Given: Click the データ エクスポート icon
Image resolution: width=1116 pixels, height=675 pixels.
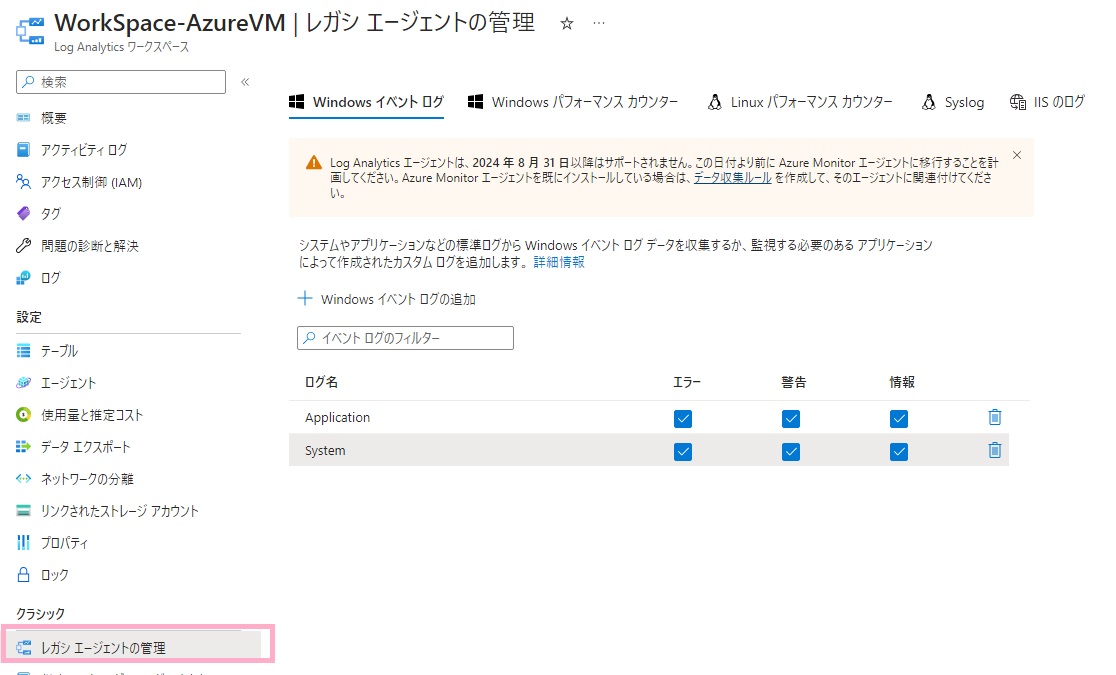Looking at the screenshot, I should (x=23, y=447).
